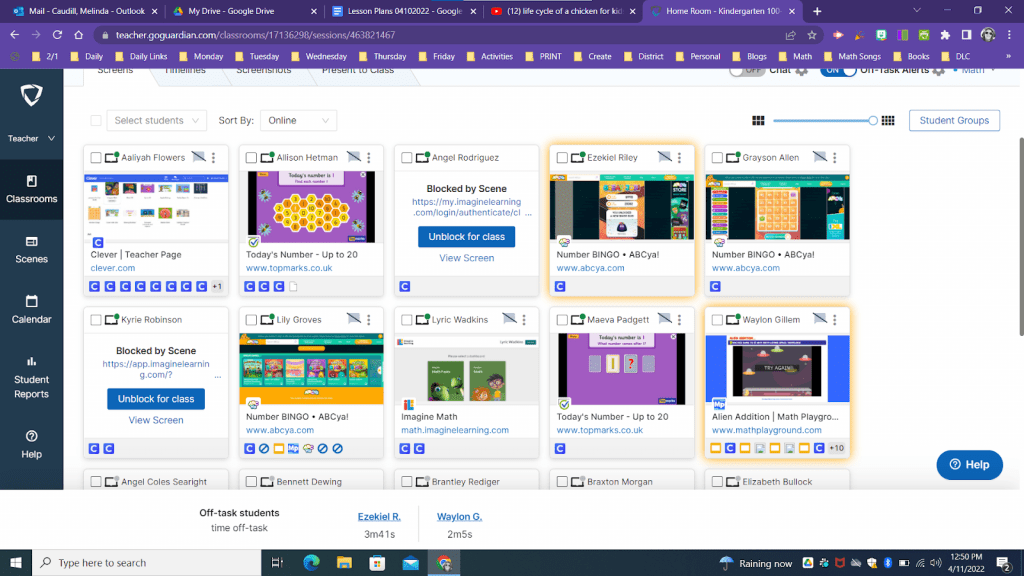Open the Scenes panel from the sidebar

pyautogui.click(x=31, y=249)
